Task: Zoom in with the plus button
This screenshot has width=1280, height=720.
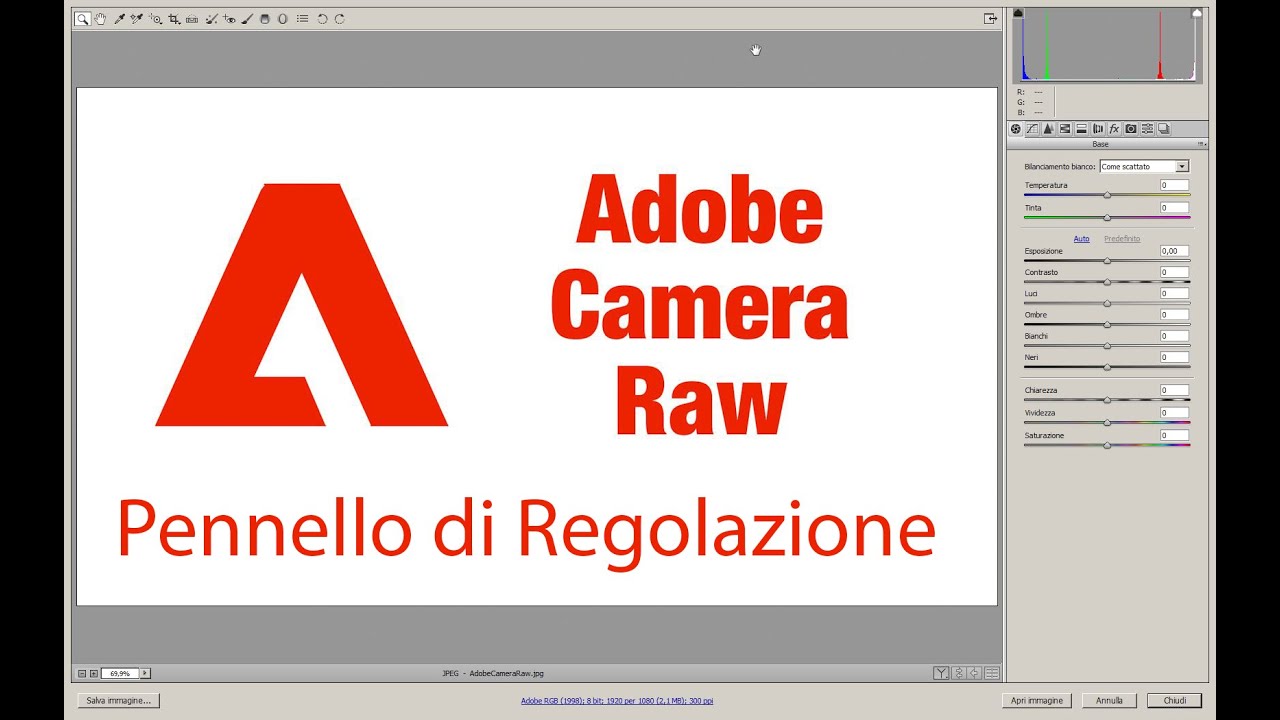Action: click(x=94, y=673)
